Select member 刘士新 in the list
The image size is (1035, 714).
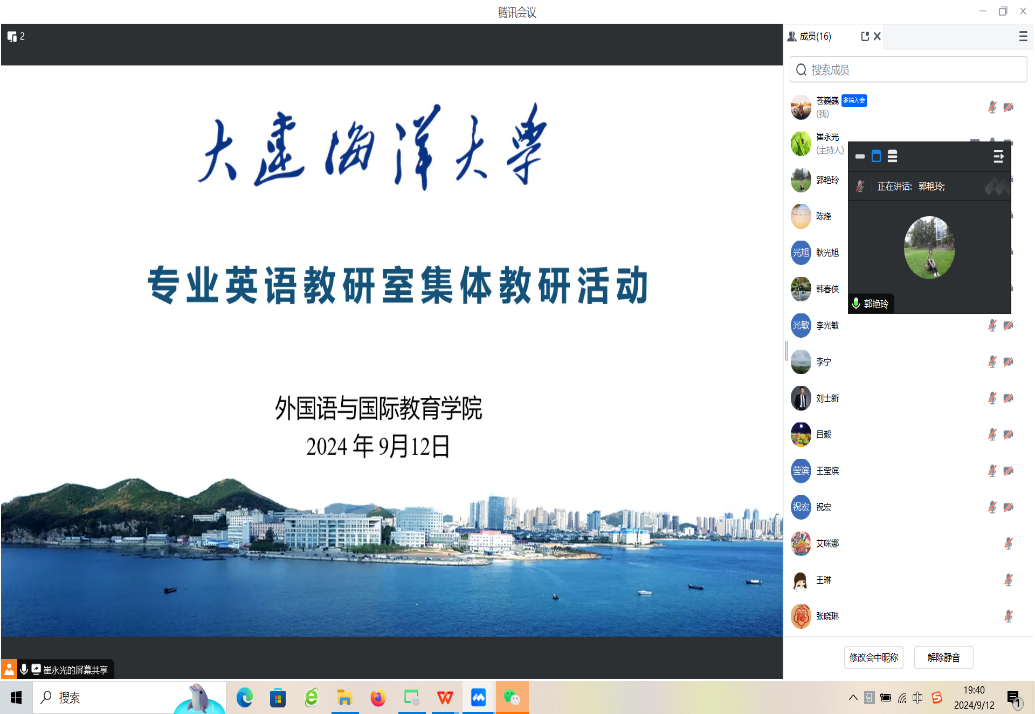(x=826, y=398)
